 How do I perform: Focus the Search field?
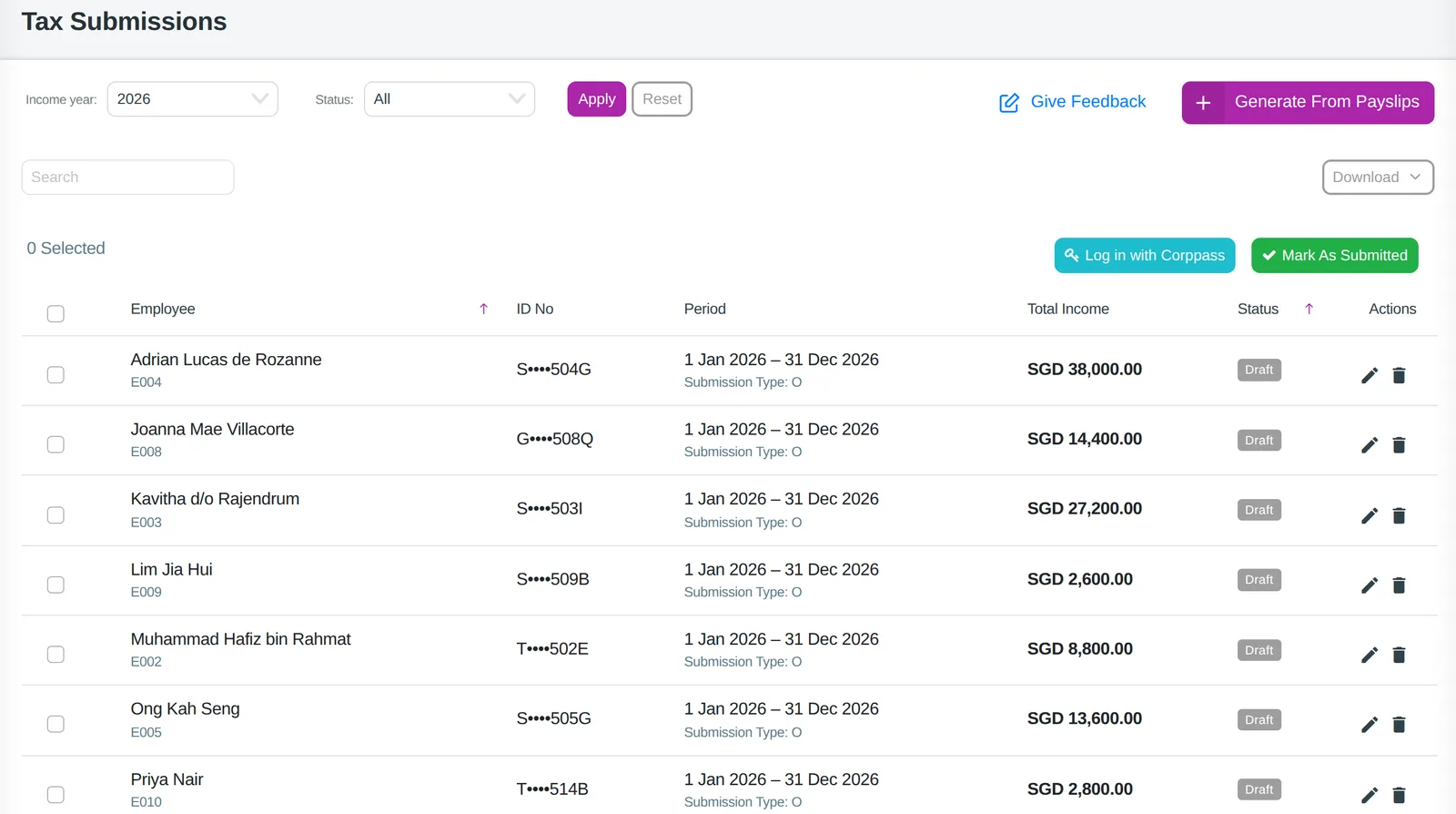coord(127,178)
